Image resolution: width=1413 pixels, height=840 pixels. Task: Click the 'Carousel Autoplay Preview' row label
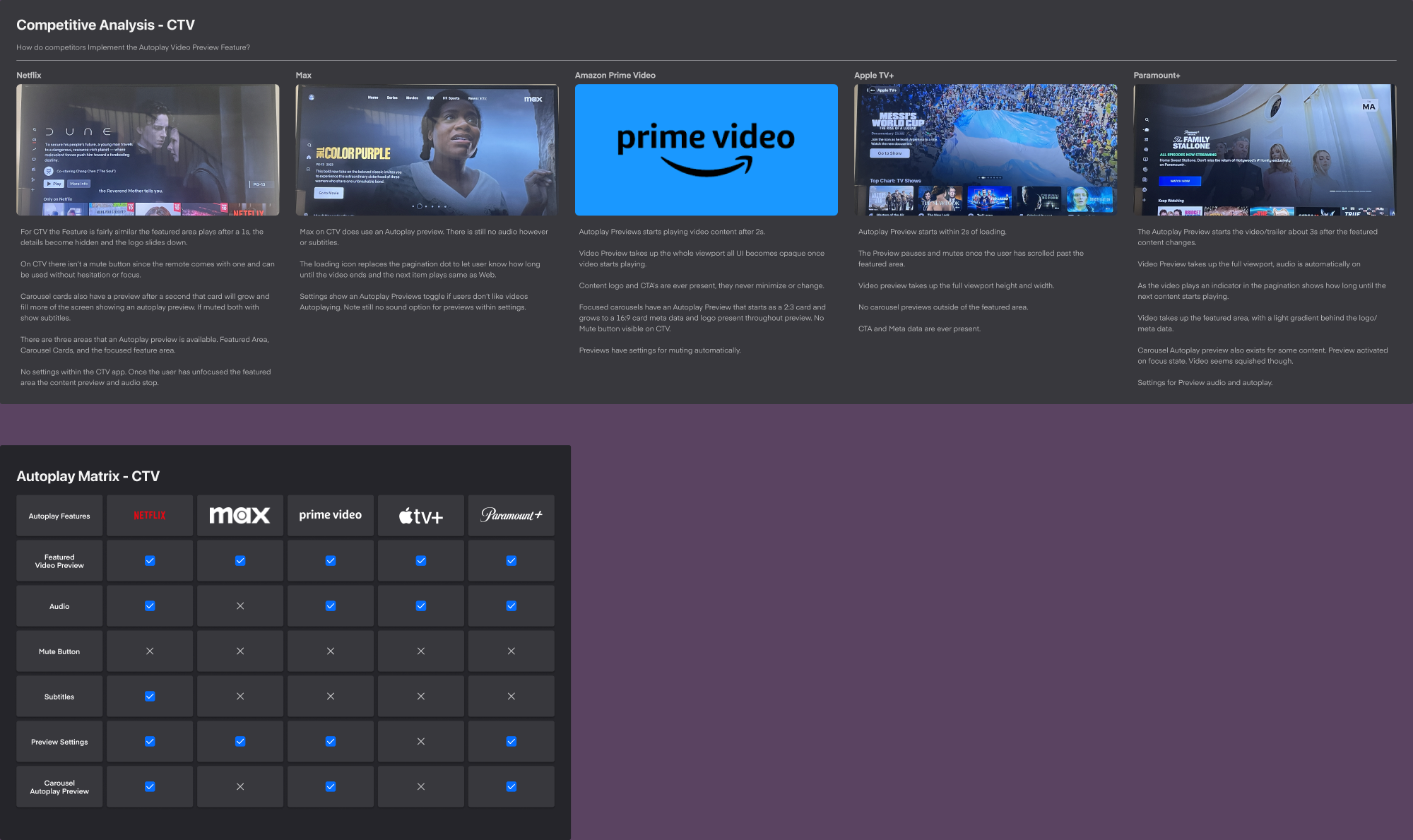(59, 787)
